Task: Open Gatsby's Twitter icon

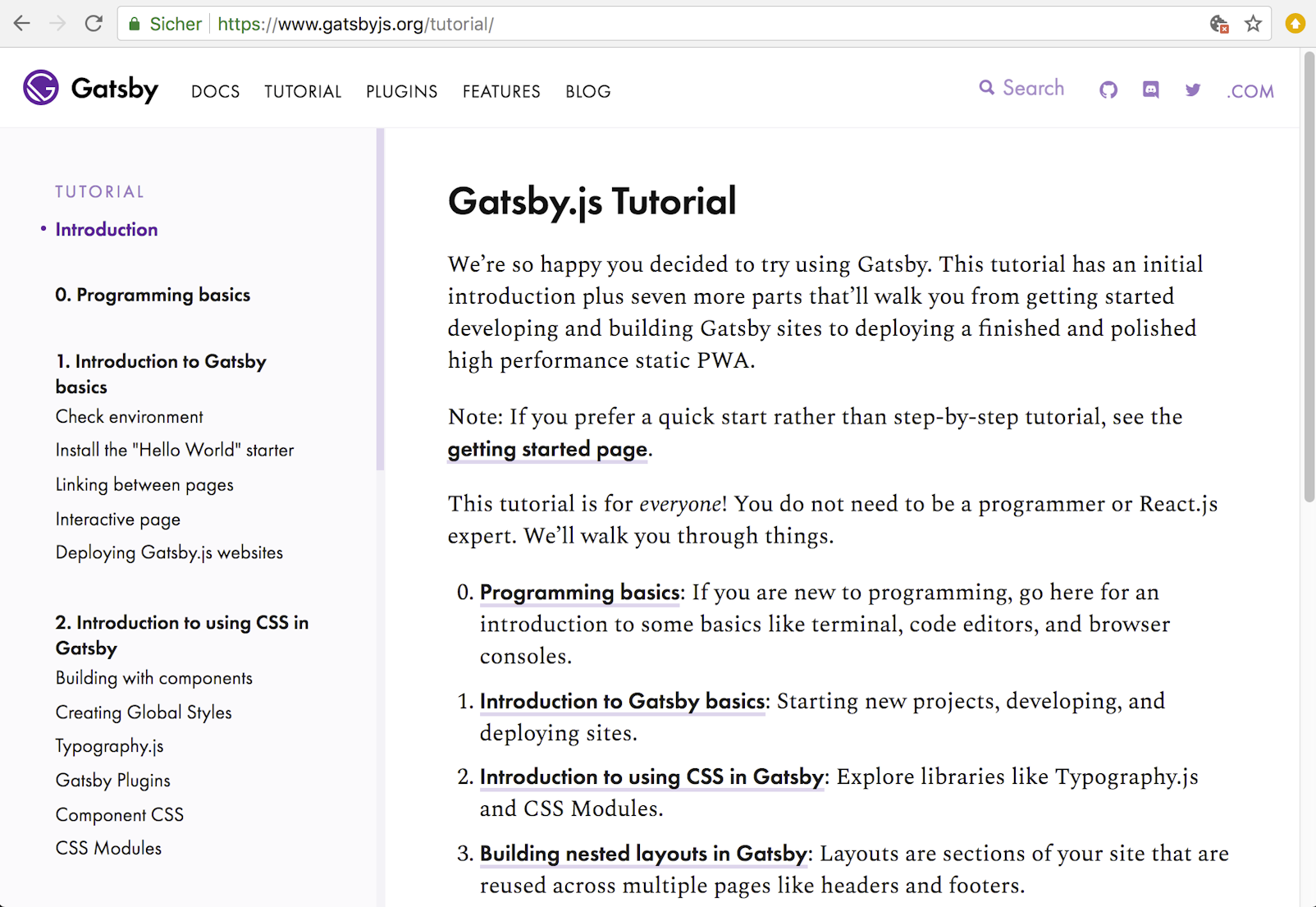Action: [x=1193, y=90]
